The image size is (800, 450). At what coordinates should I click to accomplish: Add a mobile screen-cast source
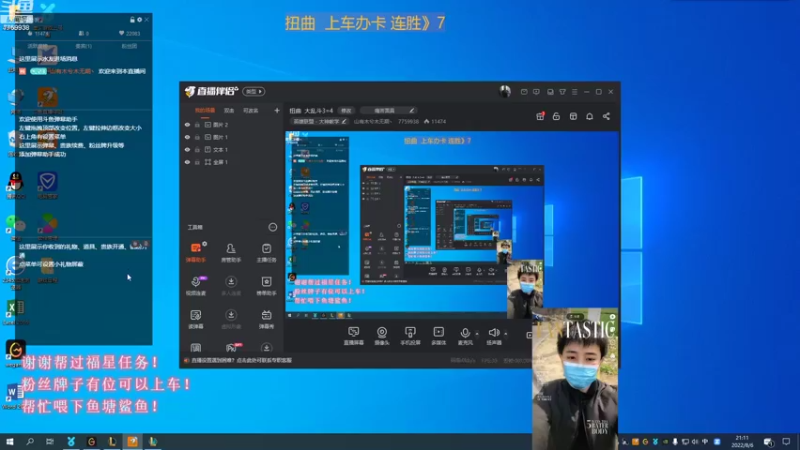pos(410,336)
